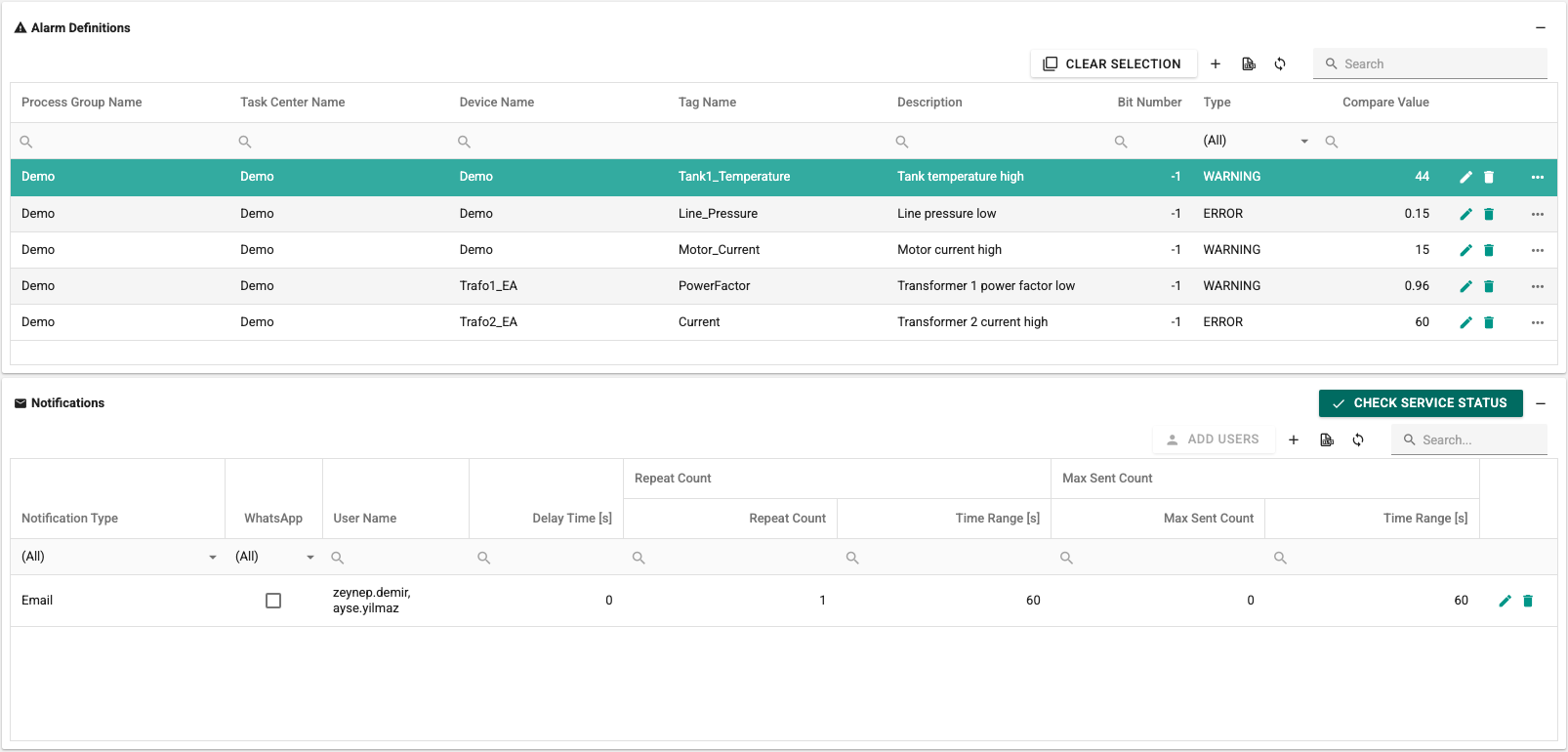Screen dimensions: 1568x752
Task: Click the Add Users button
Action: (x=1213, y=439)
